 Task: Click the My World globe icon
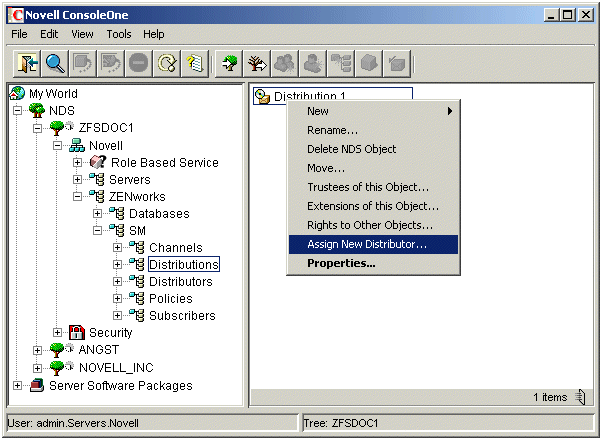tap(17, 93)
